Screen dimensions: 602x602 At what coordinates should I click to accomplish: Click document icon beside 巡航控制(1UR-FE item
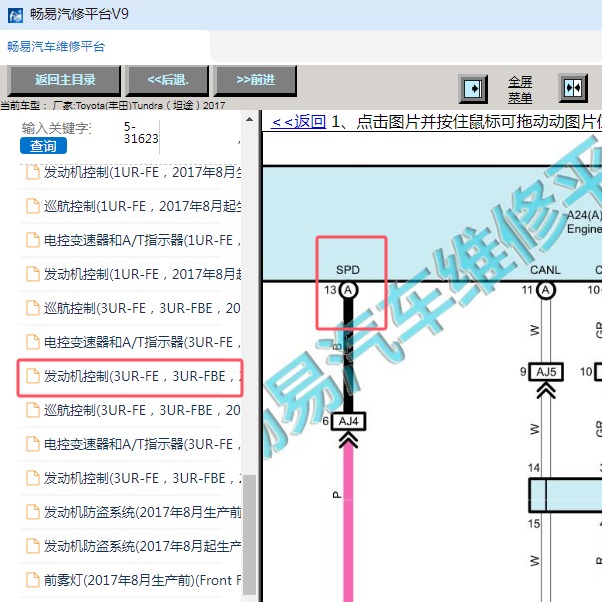[33, 206]
